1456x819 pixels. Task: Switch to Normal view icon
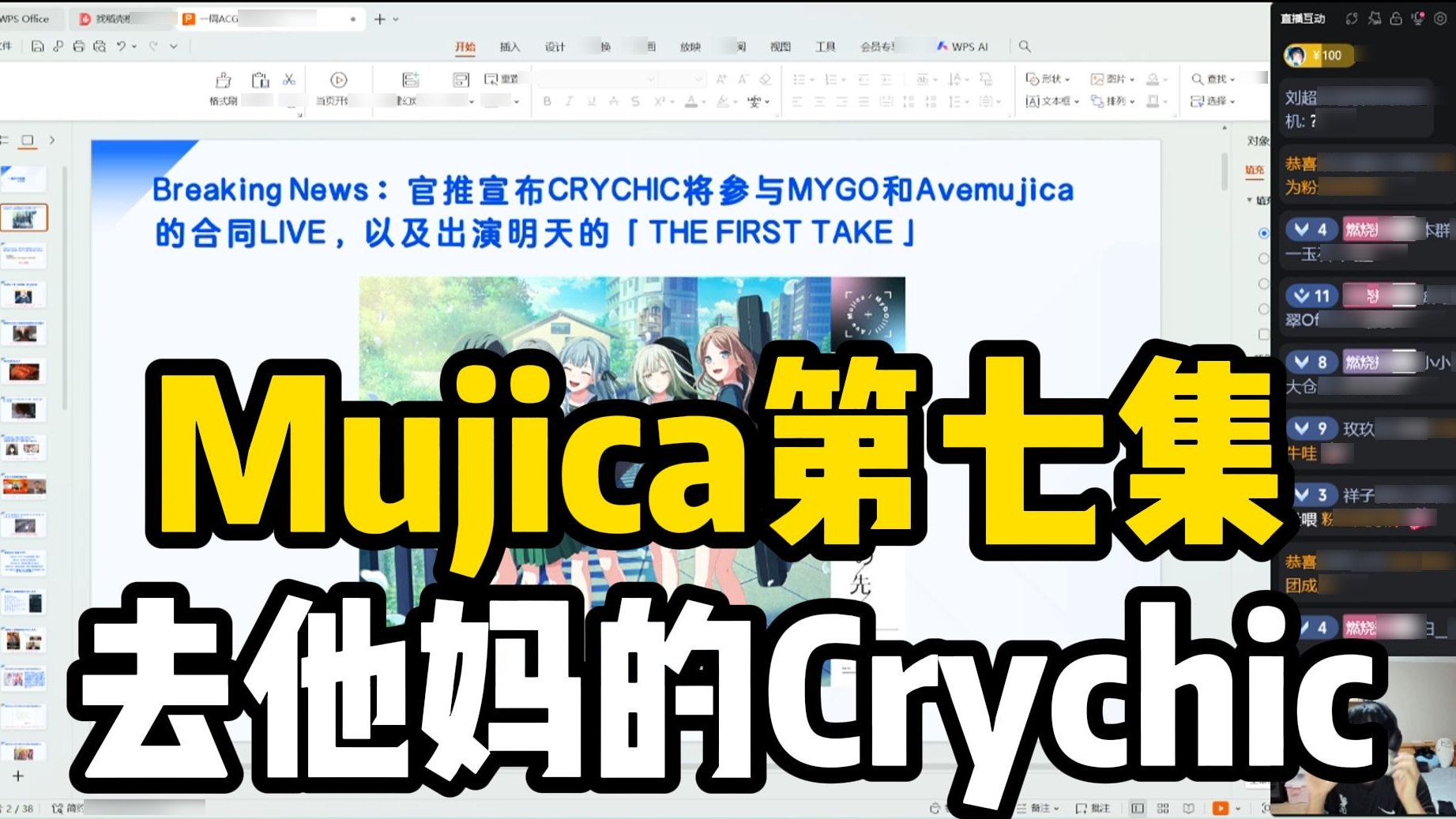1138,808
